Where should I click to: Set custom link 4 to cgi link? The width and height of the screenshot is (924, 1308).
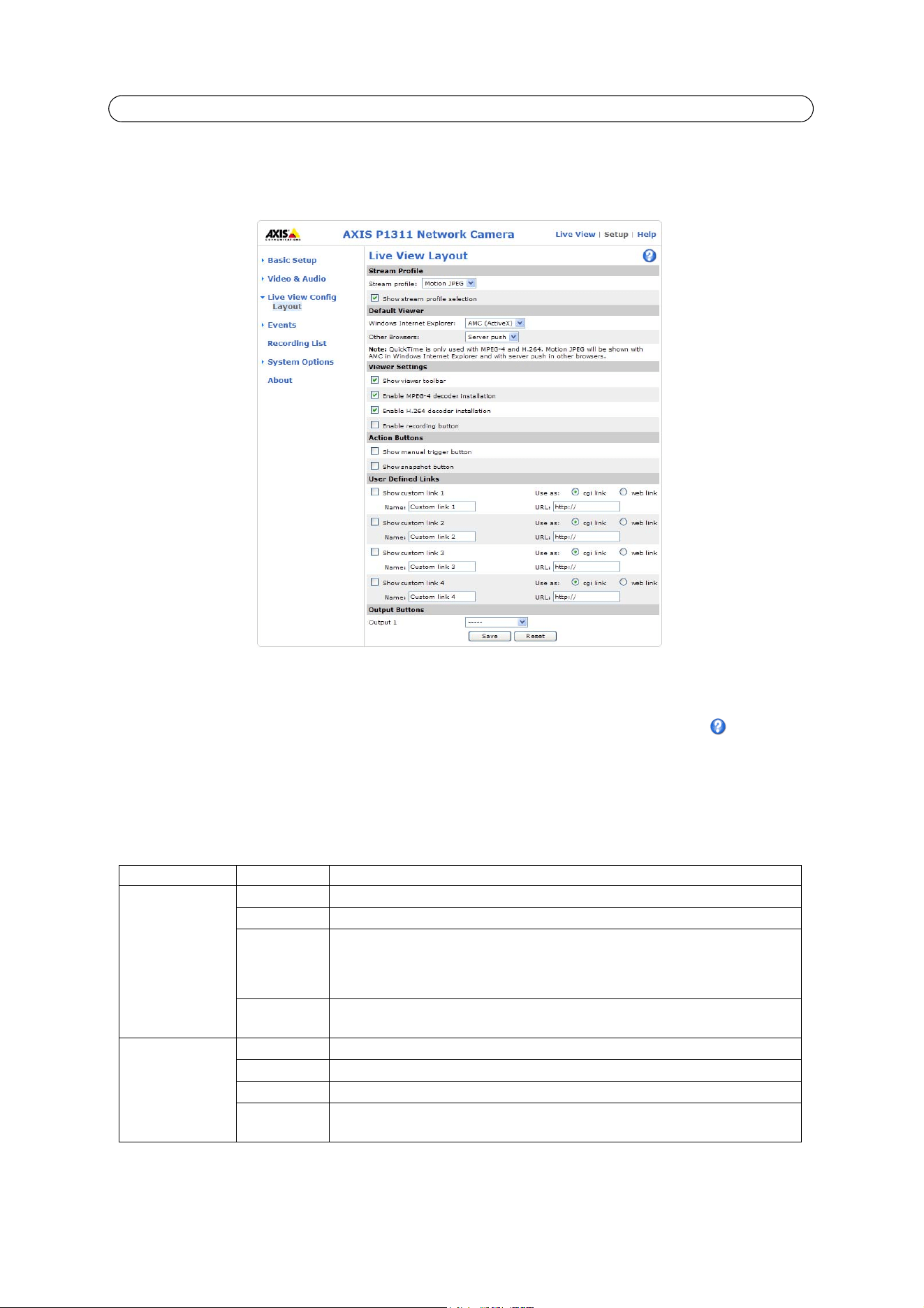(575, 582)
